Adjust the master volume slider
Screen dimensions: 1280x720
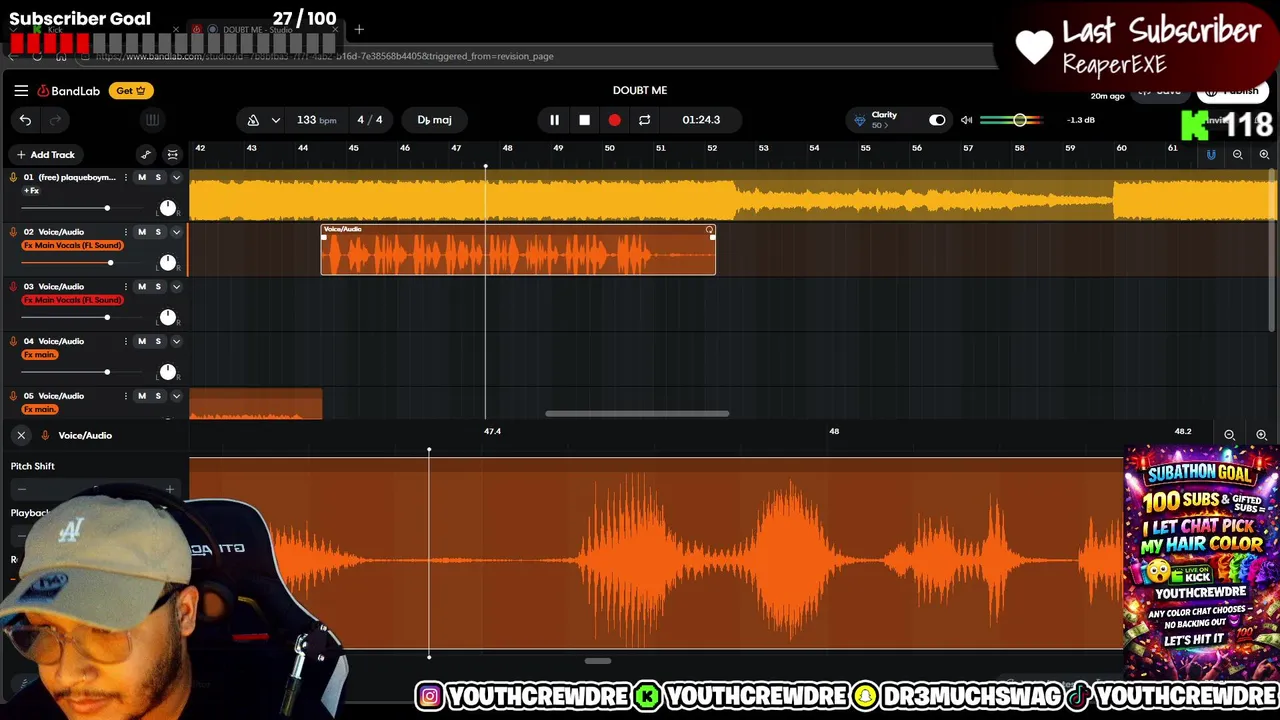(x=1012, y=120)
